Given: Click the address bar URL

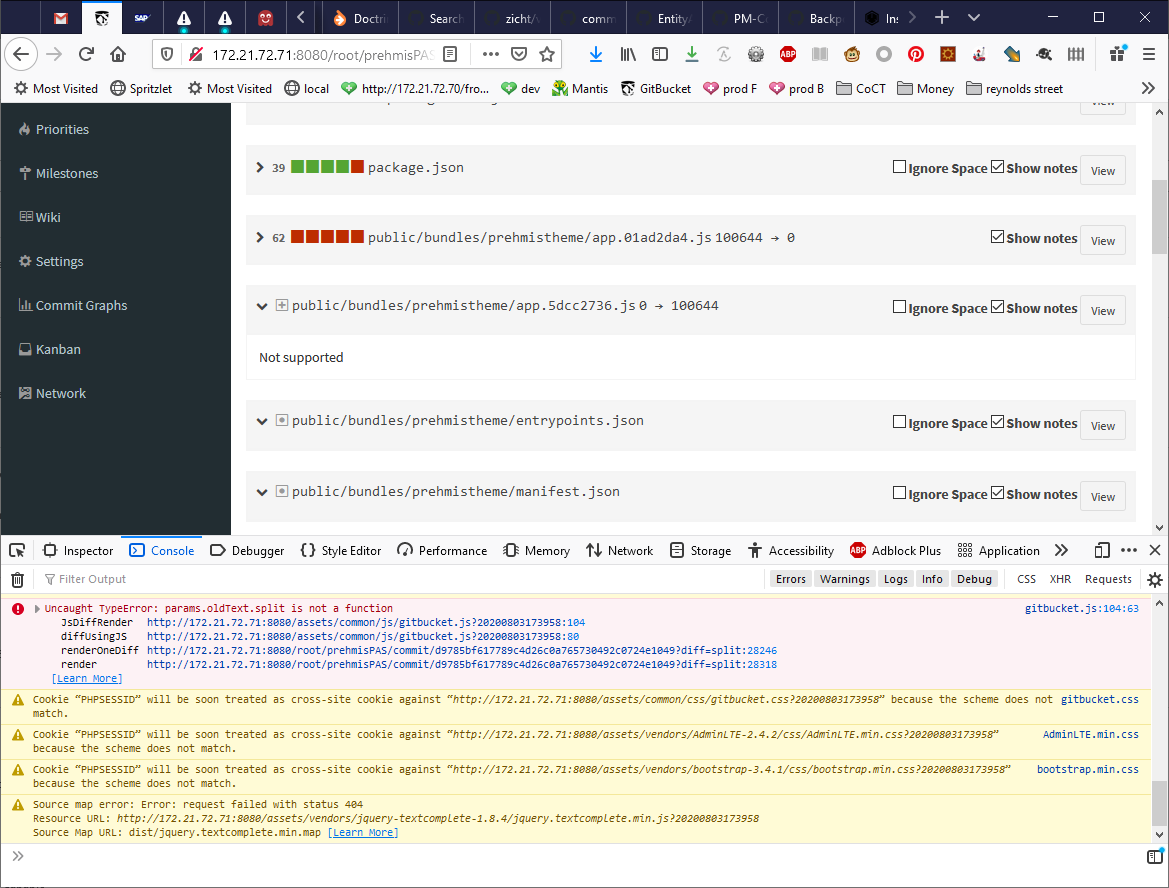Looking at the screenshot, I should coord(322,54).
